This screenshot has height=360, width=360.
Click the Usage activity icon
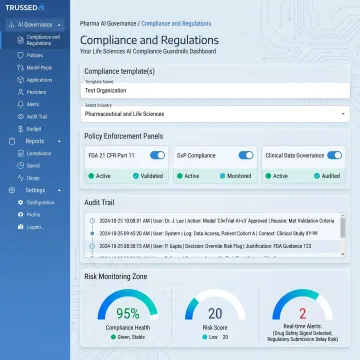pyautogui.click(x=20, y=178)
